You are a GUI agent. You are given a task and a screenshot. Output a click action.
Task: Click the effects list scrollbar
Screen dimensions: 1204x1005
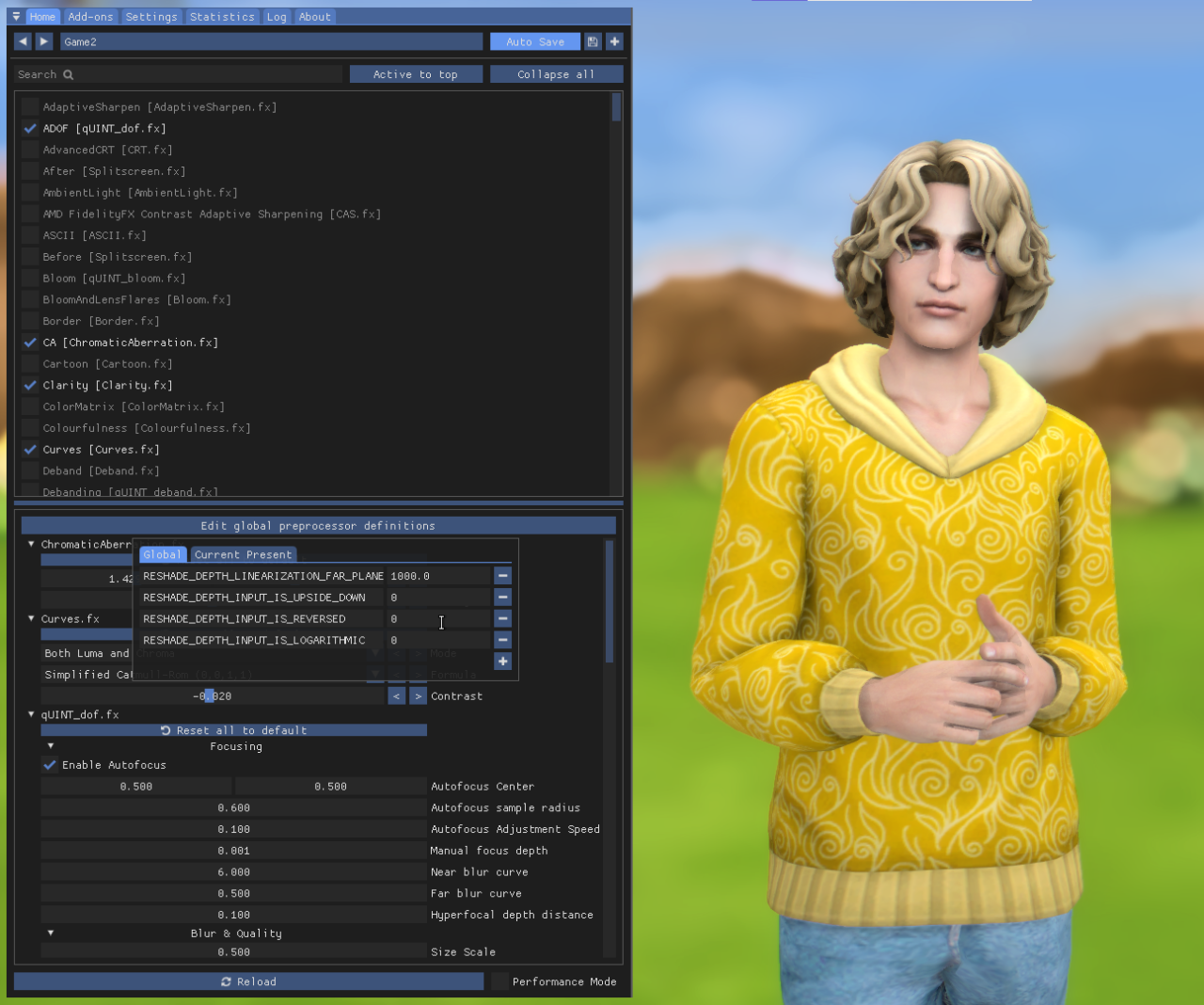616,107
